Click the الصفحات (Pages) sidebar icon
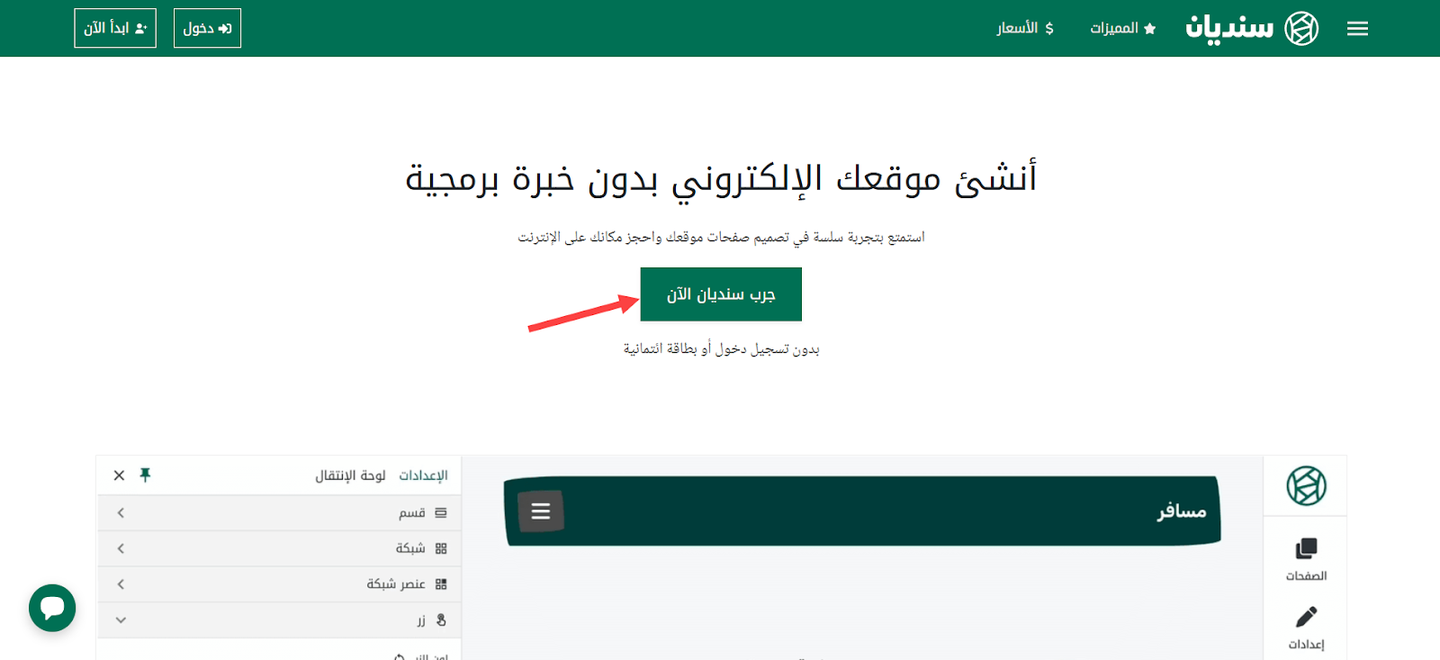 1306,559
